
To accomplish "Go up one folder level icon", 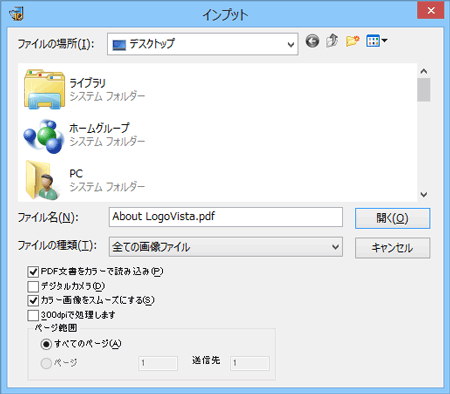I will point(332,41).
